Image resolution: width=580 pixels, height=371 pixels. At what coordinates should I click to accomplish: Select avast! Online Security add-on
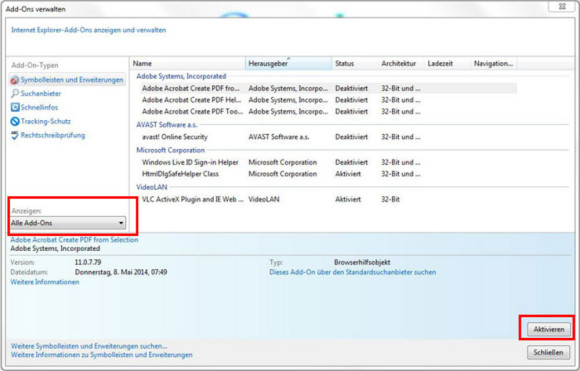(324, 137)
